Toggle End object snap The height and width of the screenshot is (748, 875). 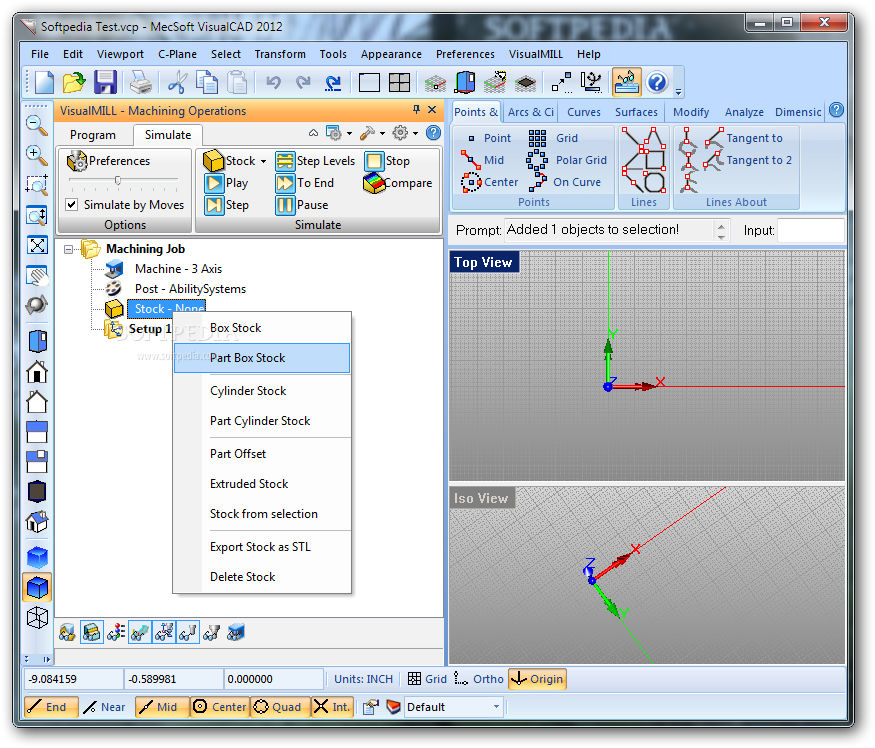51,707
